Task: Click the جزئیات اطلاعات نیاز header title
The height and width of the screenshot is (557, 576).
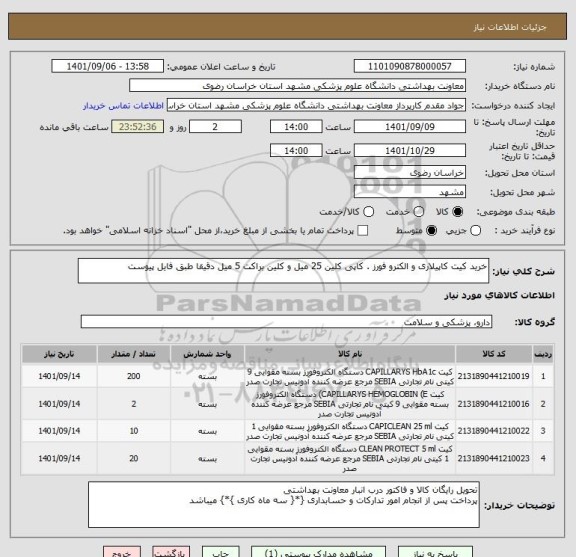Action: tap(510, 27)
